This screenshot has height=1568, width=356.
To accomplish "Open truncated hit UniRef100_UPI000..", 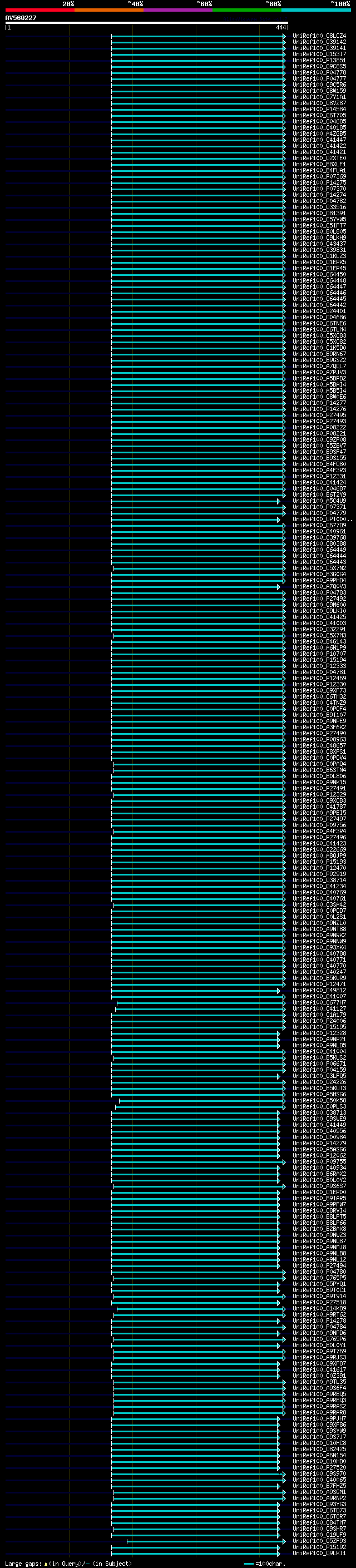I will 323,519.
